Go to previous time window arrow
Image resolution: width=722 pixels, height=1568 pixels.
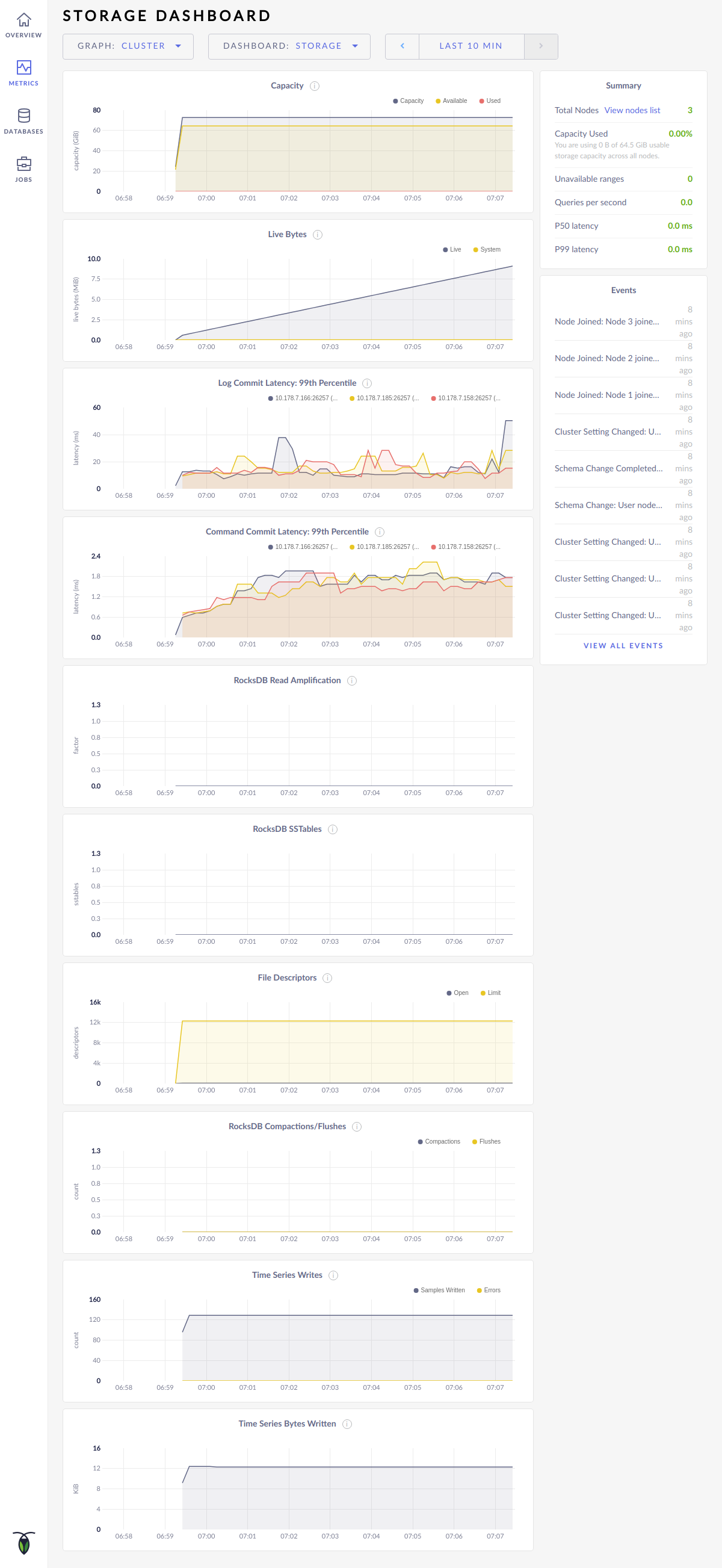click(402, 46)
